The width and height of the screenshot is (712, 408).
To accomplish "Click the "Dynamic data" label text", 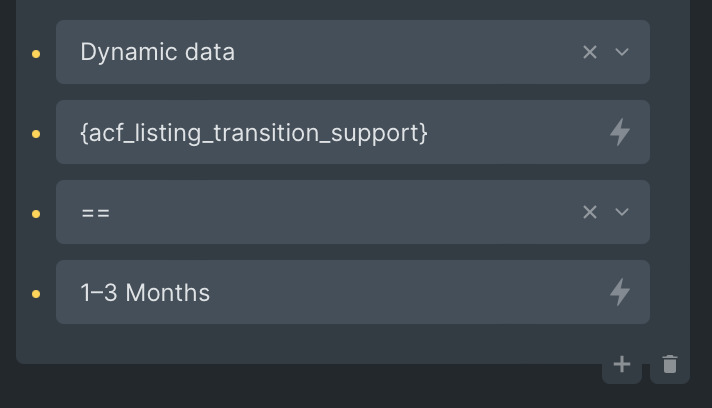I will click(x=157, y=52).
